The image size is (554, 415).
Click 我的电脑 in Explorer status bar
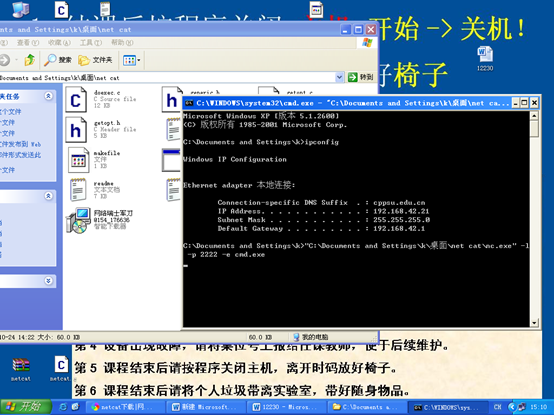(x=311, y=337)
